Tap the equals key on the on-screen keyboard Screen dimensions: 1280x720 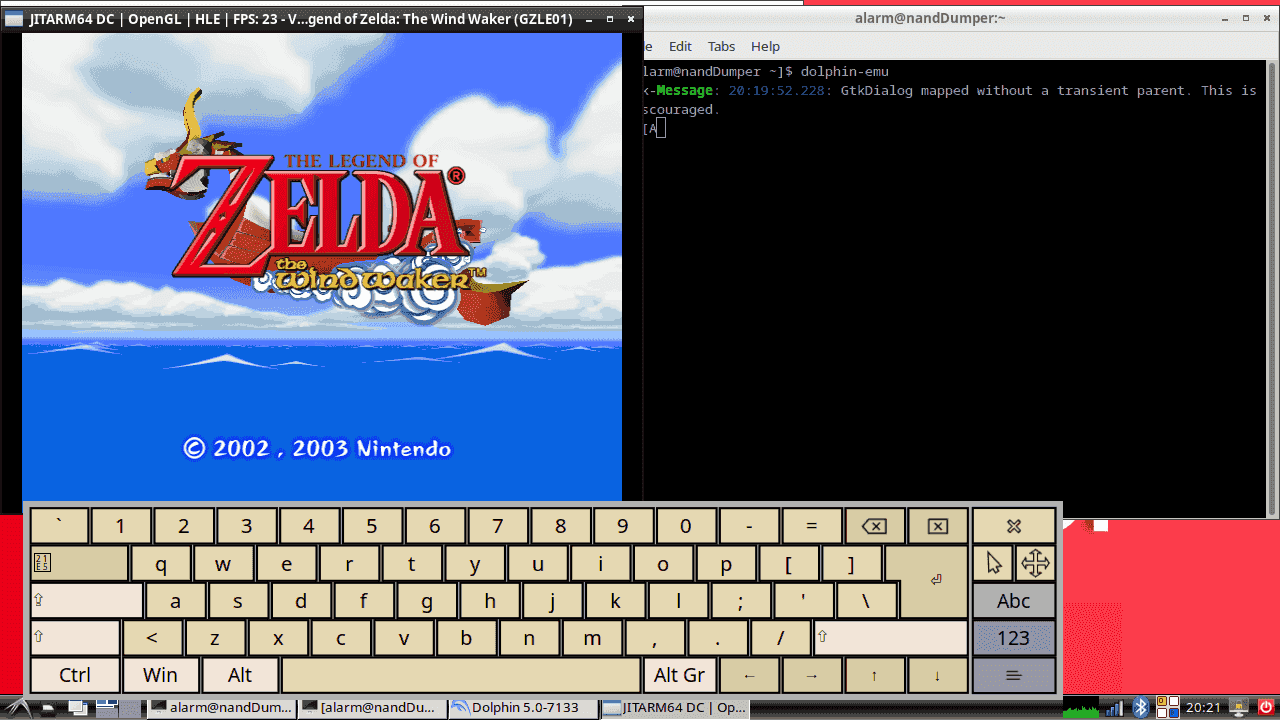pos(812,526)
